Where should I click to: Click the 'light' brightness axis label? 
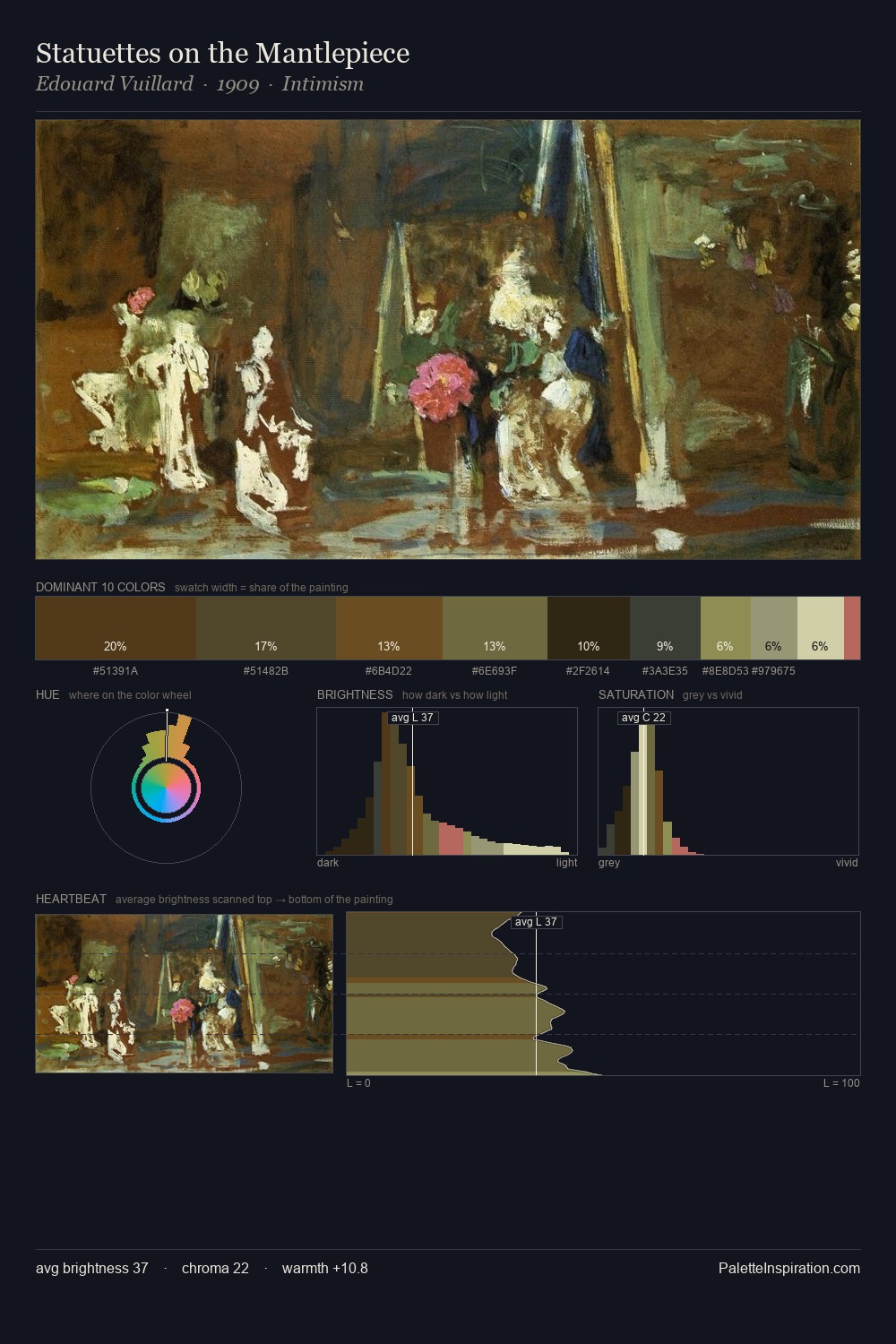tap(566, 863)
